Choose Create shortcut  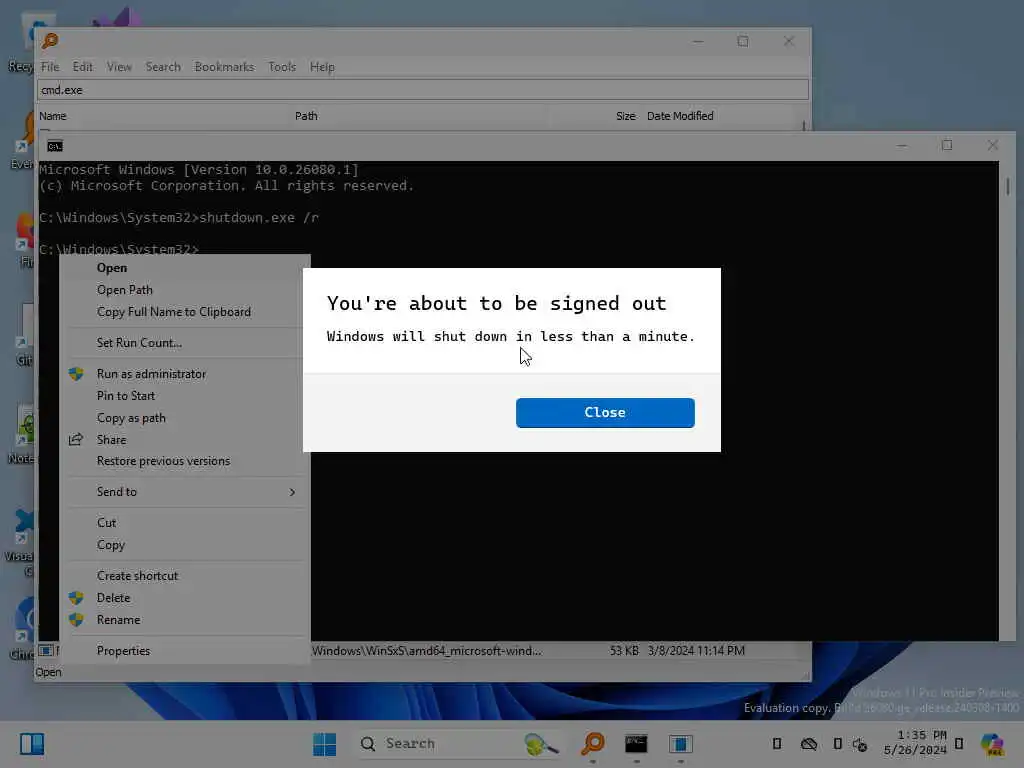(137, 576)
